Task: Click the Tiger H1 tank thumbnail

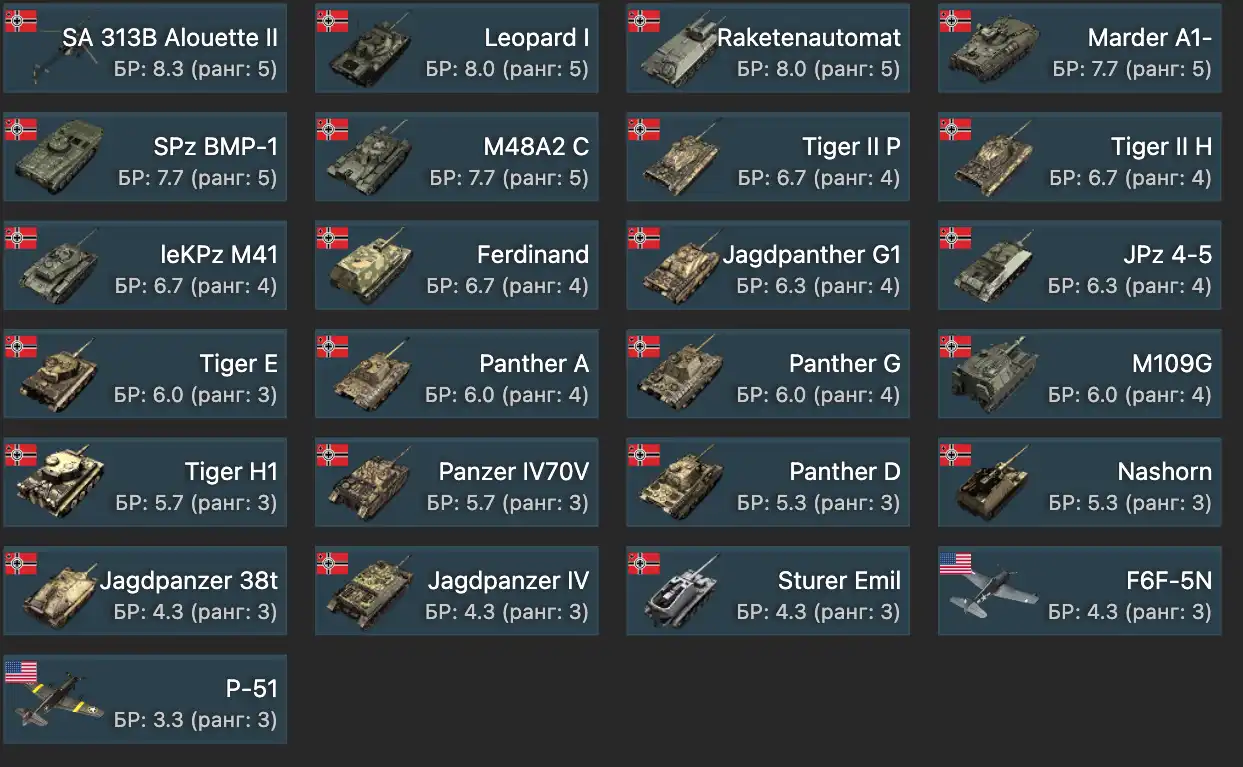Action: 57,483
